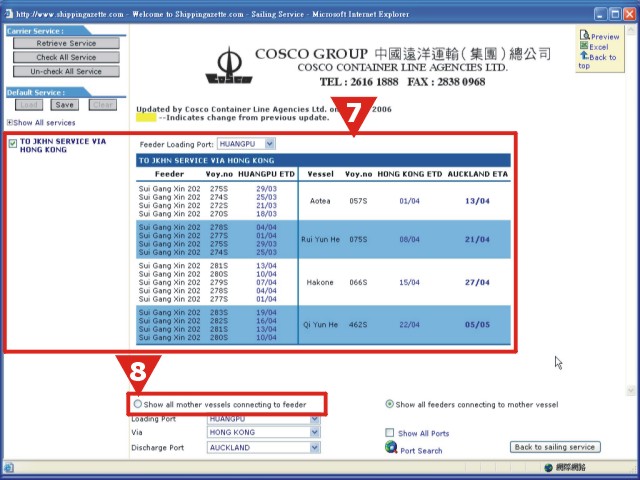Select Show all mother vessels connecting to feeder
This screenshot has width=640, height=480.
click(x=138, y=404)
